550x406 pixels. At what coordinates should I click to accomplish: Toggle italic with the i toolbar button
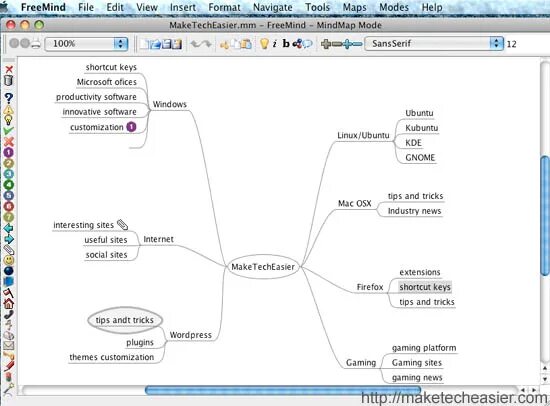[275, 44]
